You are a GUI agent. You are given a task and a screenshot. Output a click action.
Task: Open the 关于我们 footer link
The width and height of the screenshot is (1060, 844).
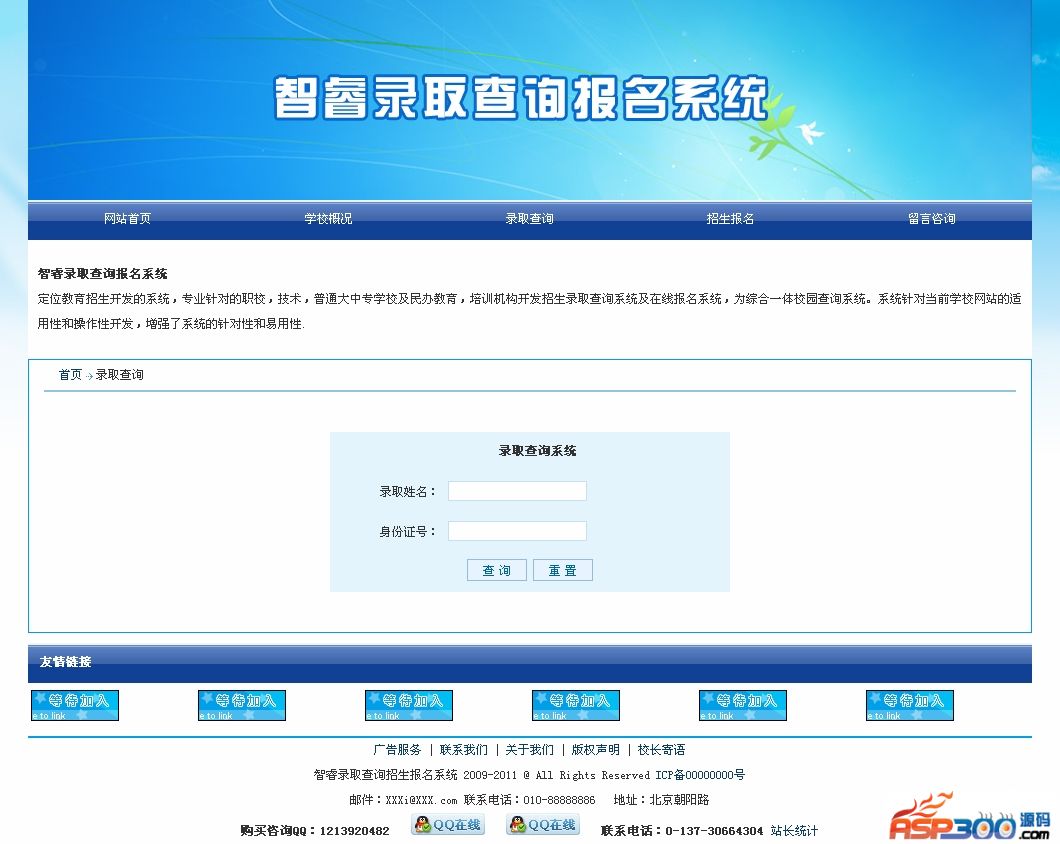click(529, 749)
